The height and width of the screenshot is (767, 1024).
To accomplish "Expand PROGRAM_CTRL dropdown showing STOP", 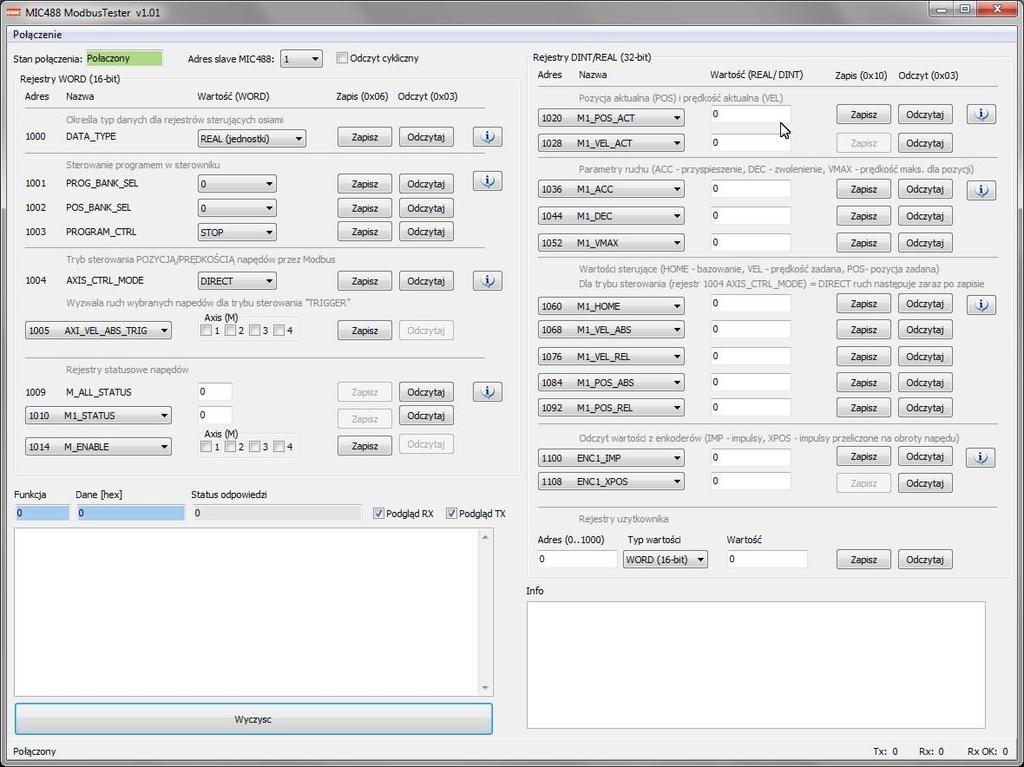I will 237,233.
